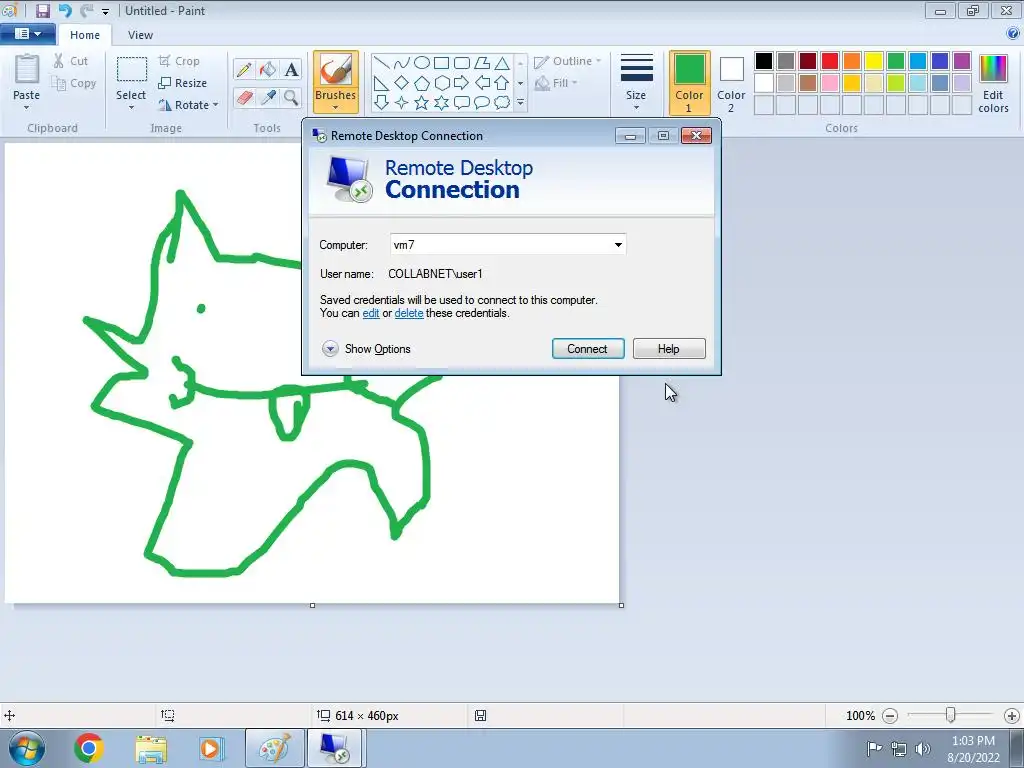Click the Help button in Remote Desktop dialog
This screenshot has height=768, width=1024.
pos(669,349)
